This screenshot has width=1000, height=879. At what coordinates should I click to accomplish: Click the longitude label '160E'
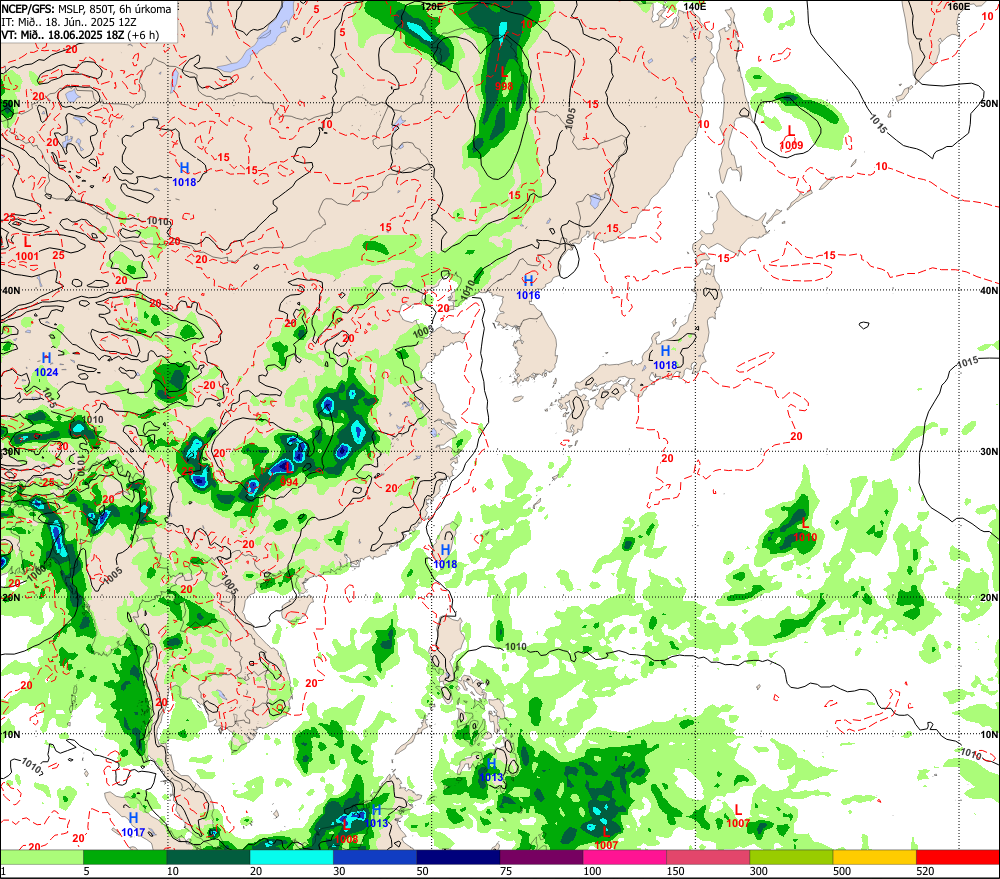pyautogui.click(x=958, y=6)
